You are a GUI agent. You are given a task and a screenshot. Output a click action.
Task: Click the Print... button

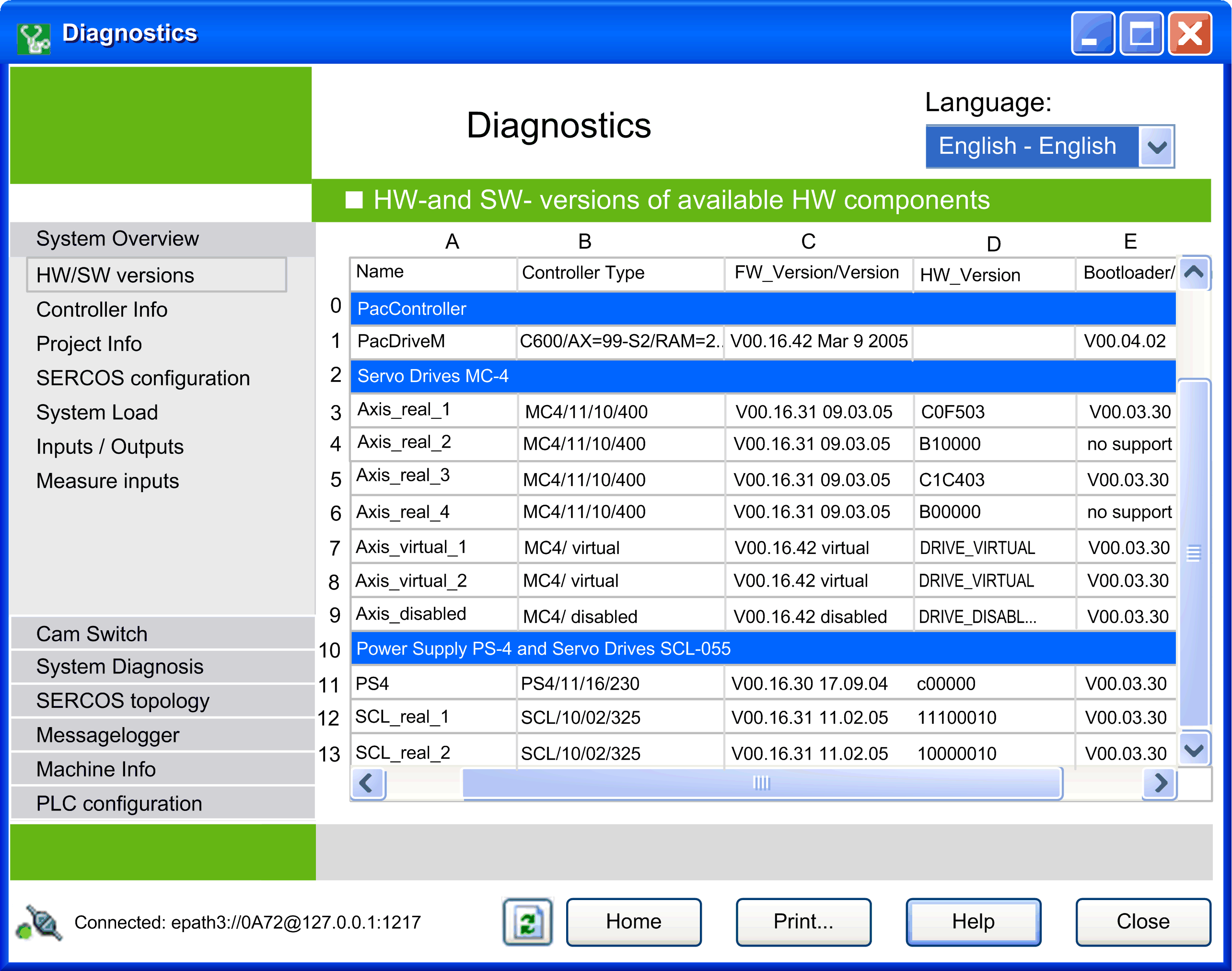[x=803, y=922]
